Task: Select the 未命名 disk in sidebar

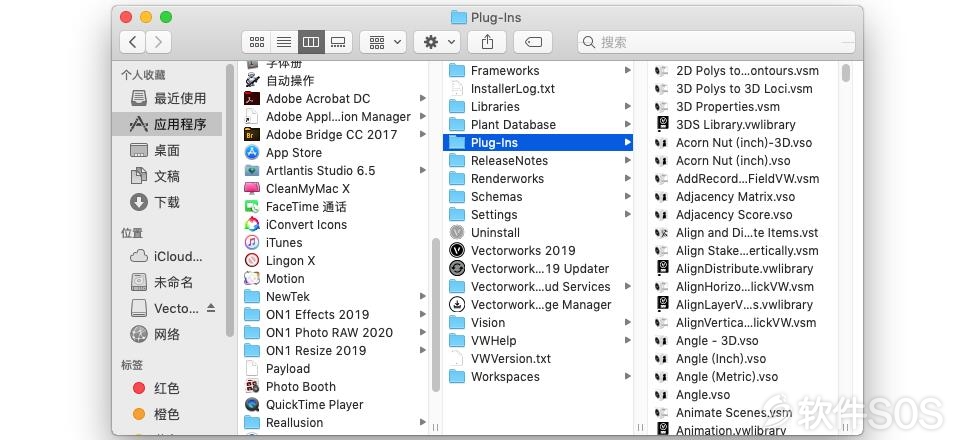Action: pos(169,282)
